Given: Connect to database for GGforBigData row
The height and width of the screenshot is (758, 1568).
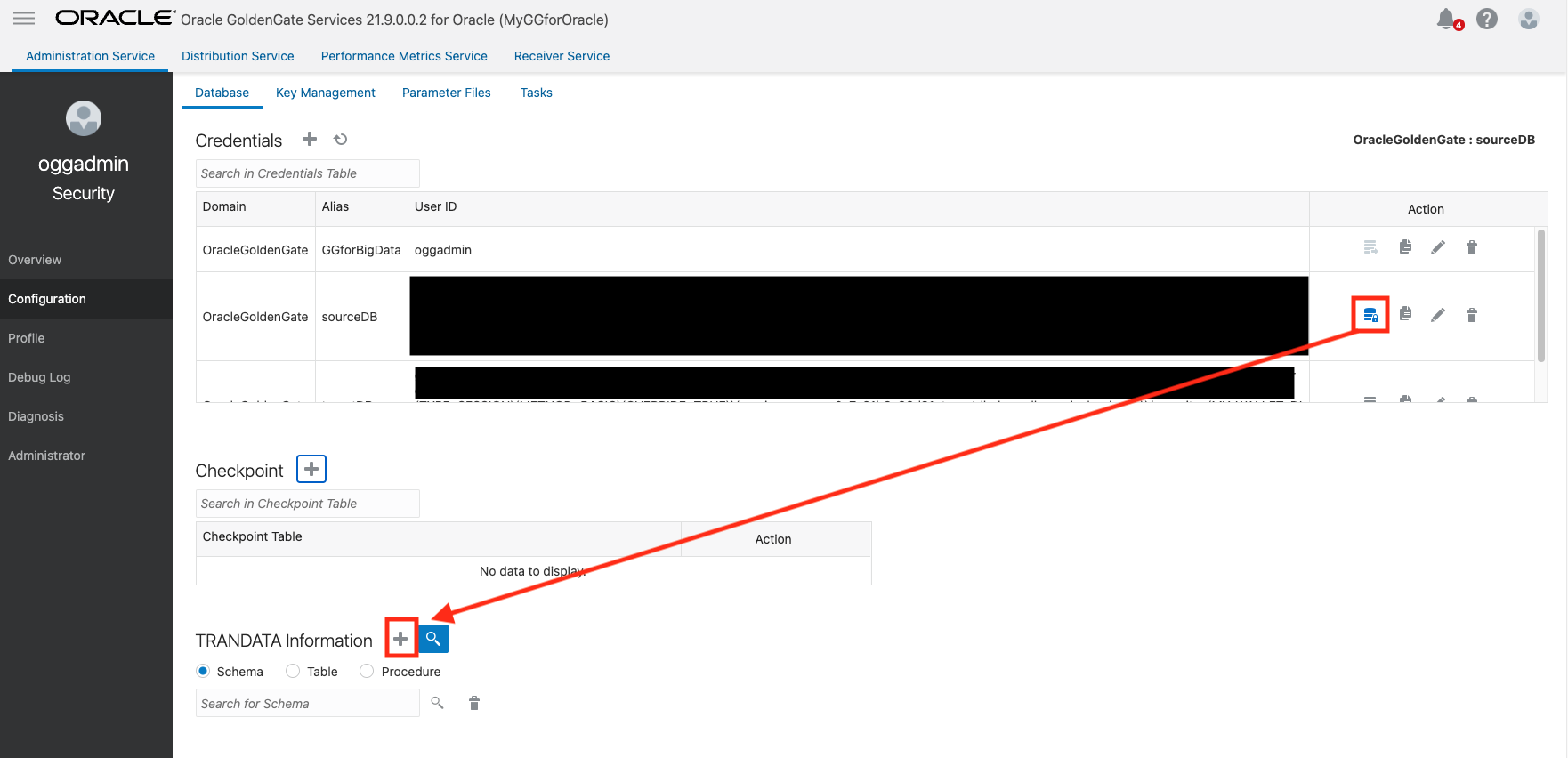Looking at the screenshot, I should (1370, 247).
